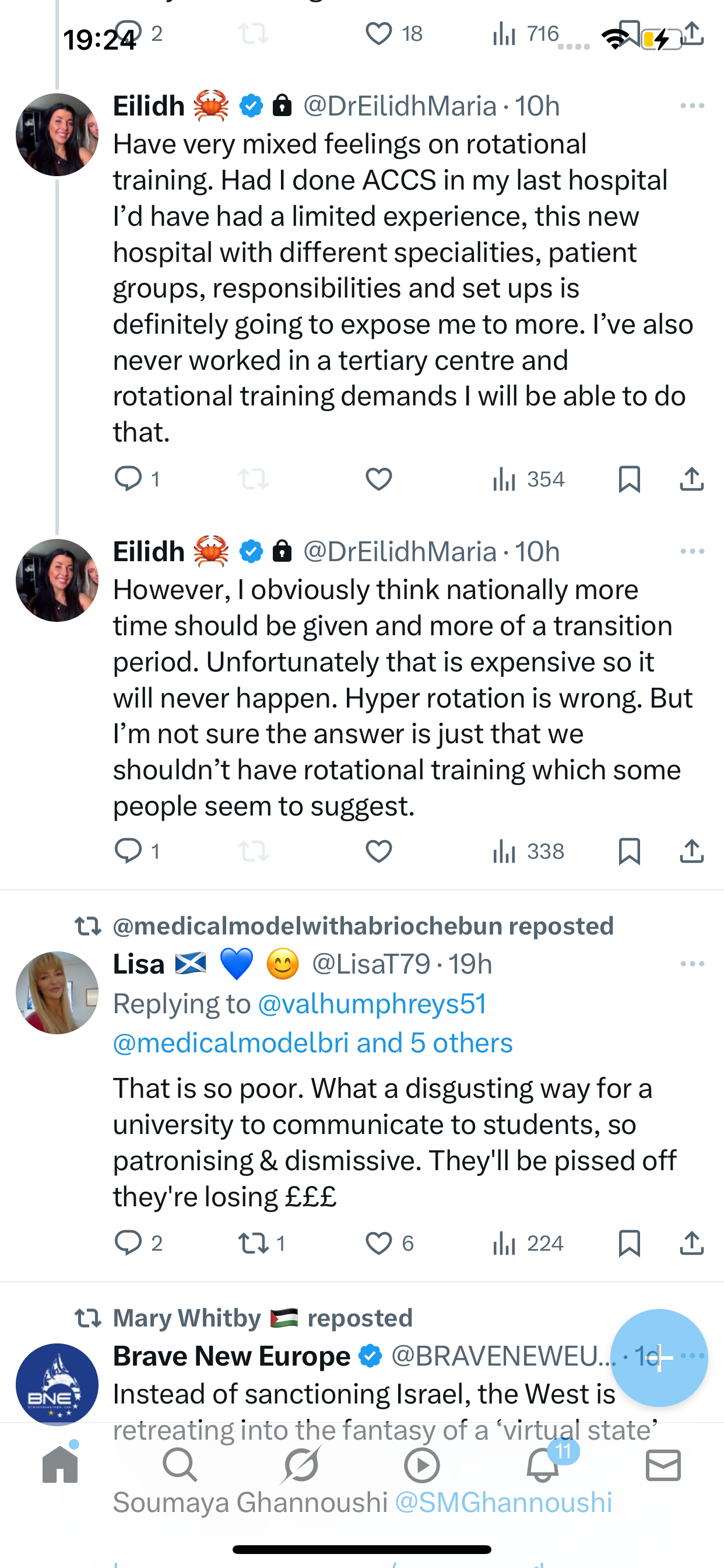Open more options on Lisa's tweet
The image size is (724, 1568).
[x=692, y=964]
